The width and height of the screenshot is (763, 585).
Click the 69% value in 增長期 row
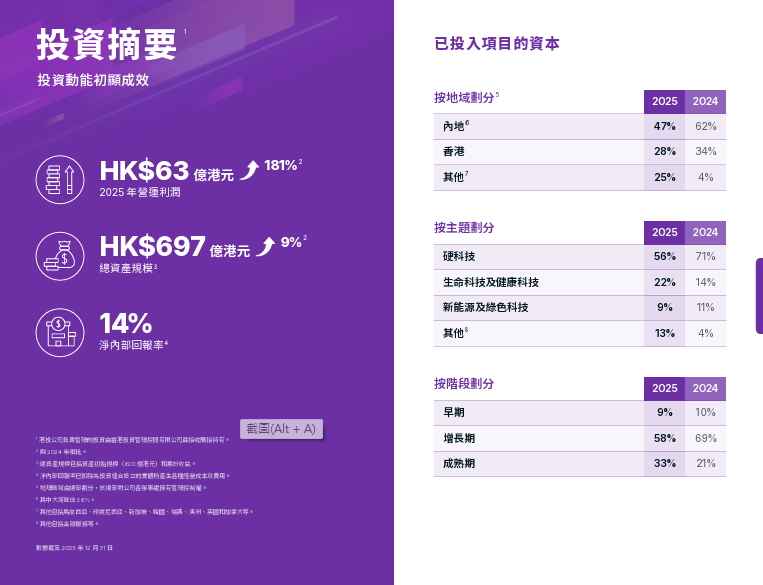[705, 438]
